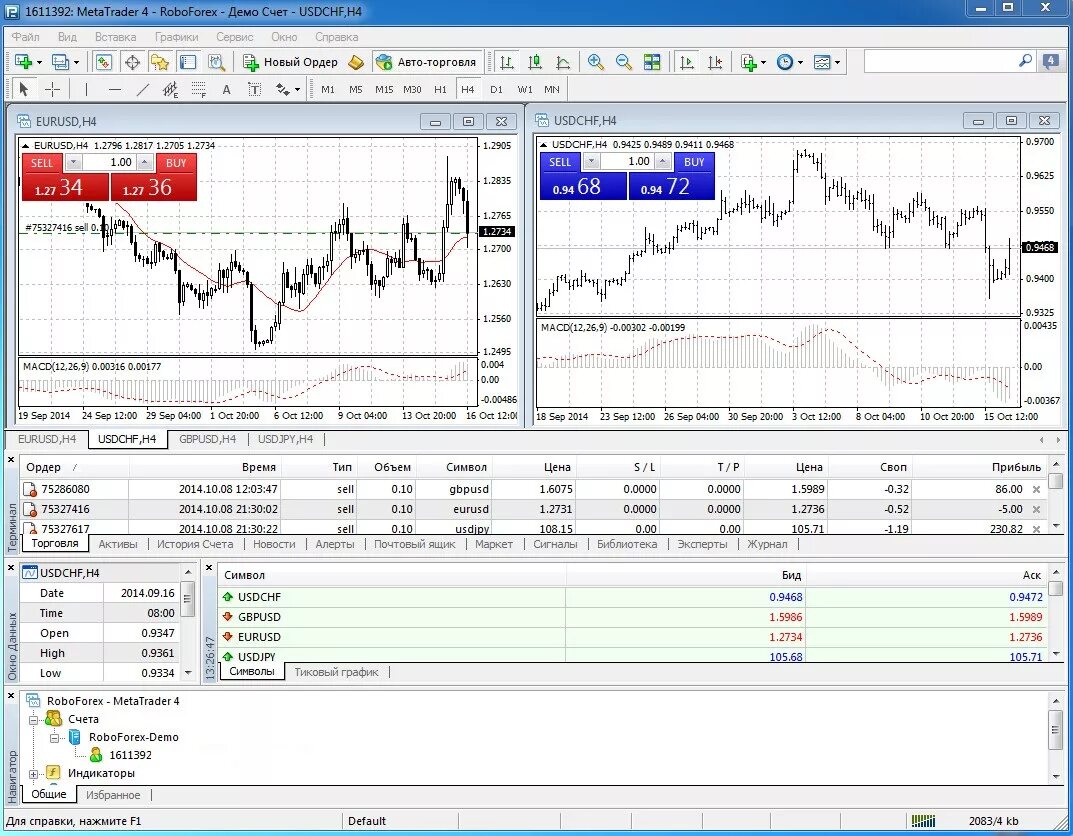Viewport: 1073px width, 836px height.
Task: Select the crosshair tool
Action: click(53, 89)
